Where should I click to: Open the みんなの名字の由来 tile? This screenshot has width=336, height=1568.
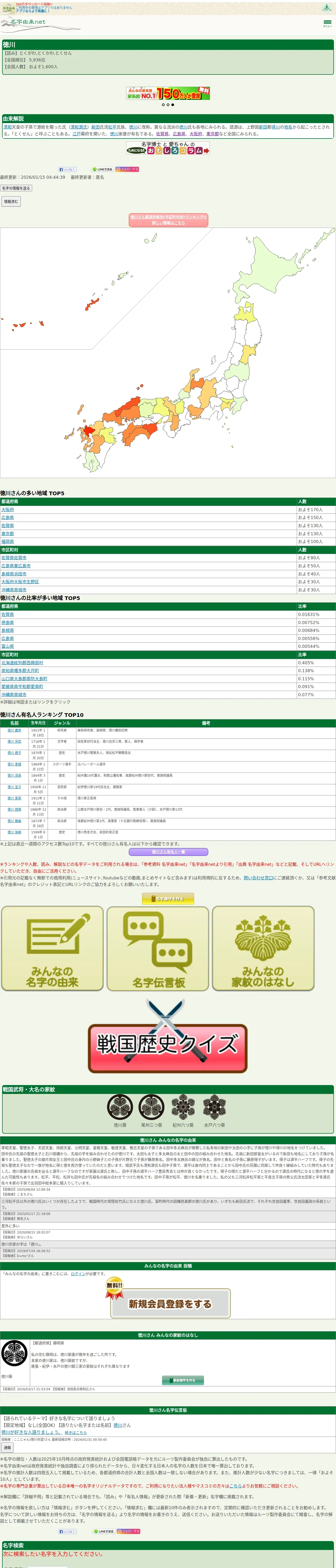(52, 948)
